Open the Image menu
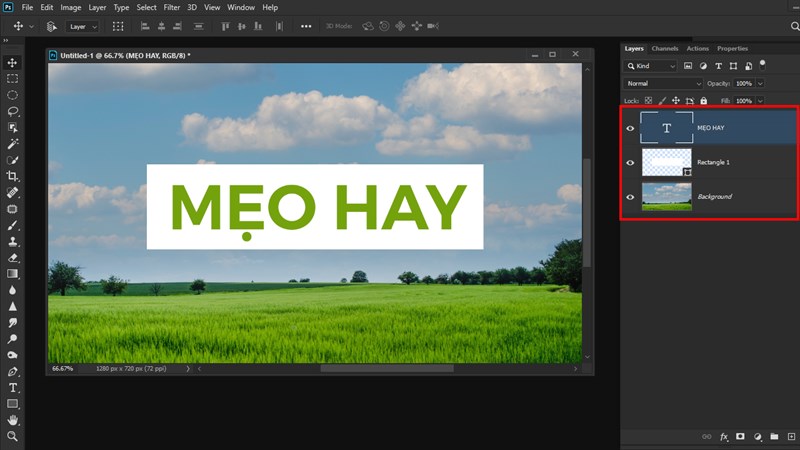Screen dimensions: 800x450 click(x=70, y=8)
